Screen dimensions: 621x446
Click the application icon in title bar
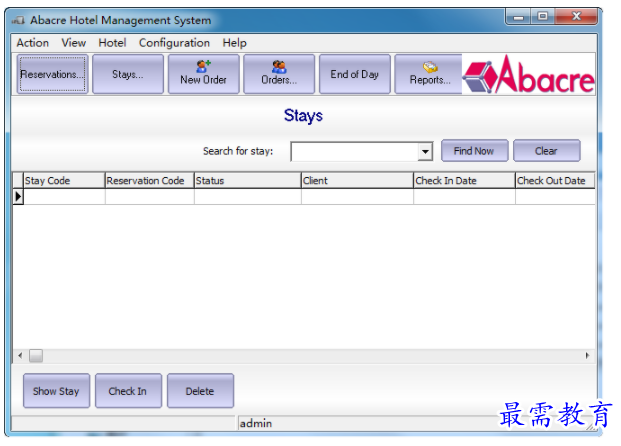[x=18, y=20]
